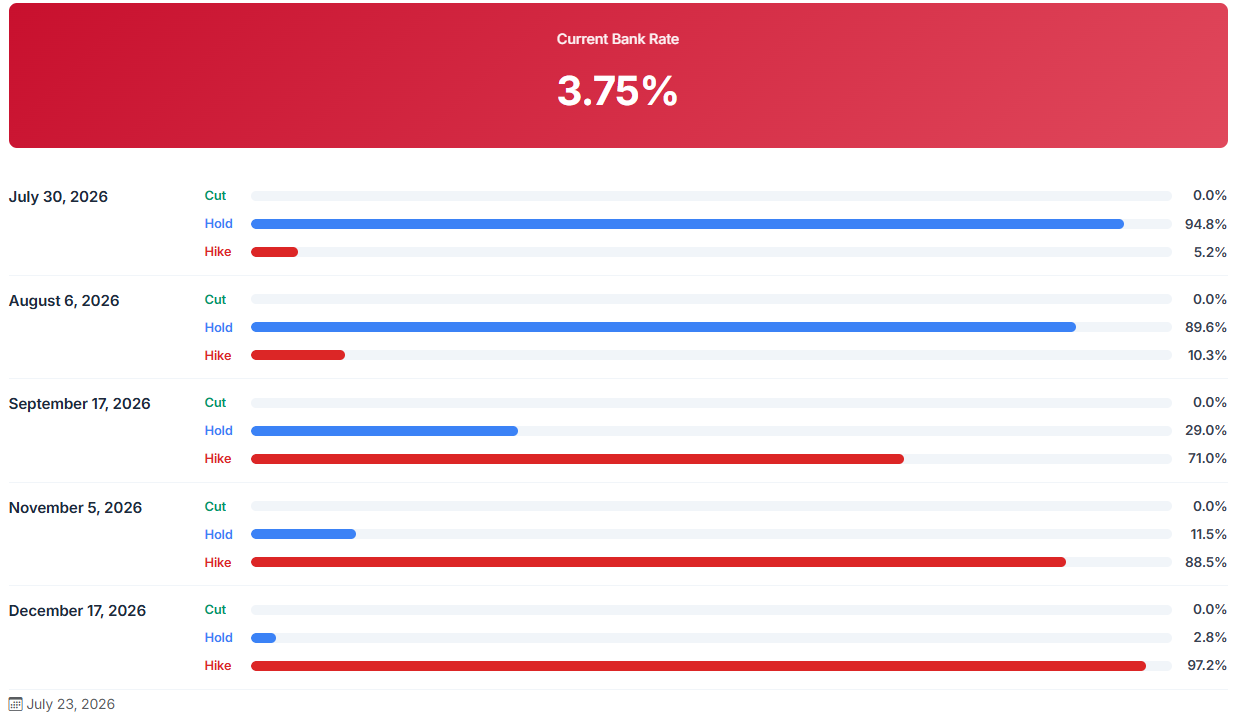Viewport: 1237px width, 718px height.
Task: Click the December 17, 2026 Hold short bar
Action: coord(263,638)
